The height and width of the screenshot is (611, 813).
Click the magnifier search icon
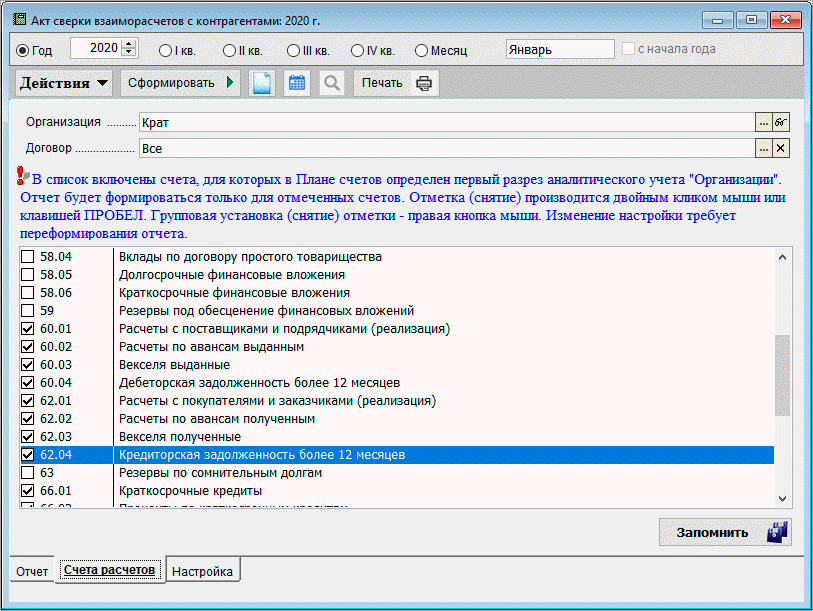click(x=332, y=83)
